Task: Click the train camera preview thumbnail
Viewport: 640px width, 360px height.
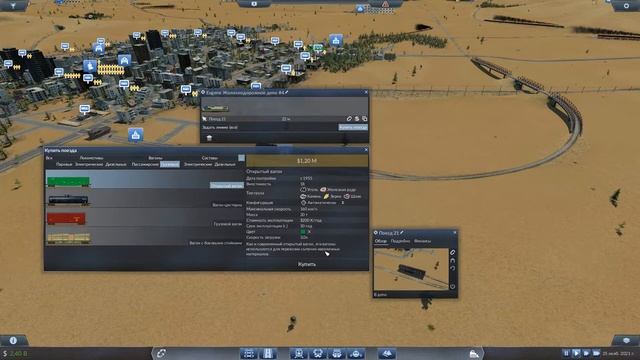Action: [411, 269]
